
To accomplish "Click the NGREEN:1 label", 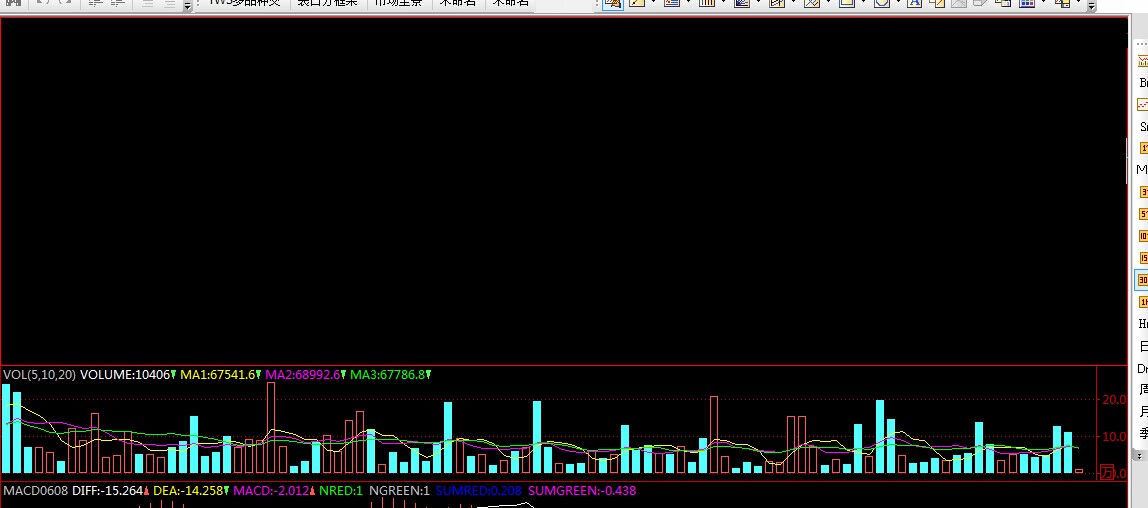I will pos(399,491).
